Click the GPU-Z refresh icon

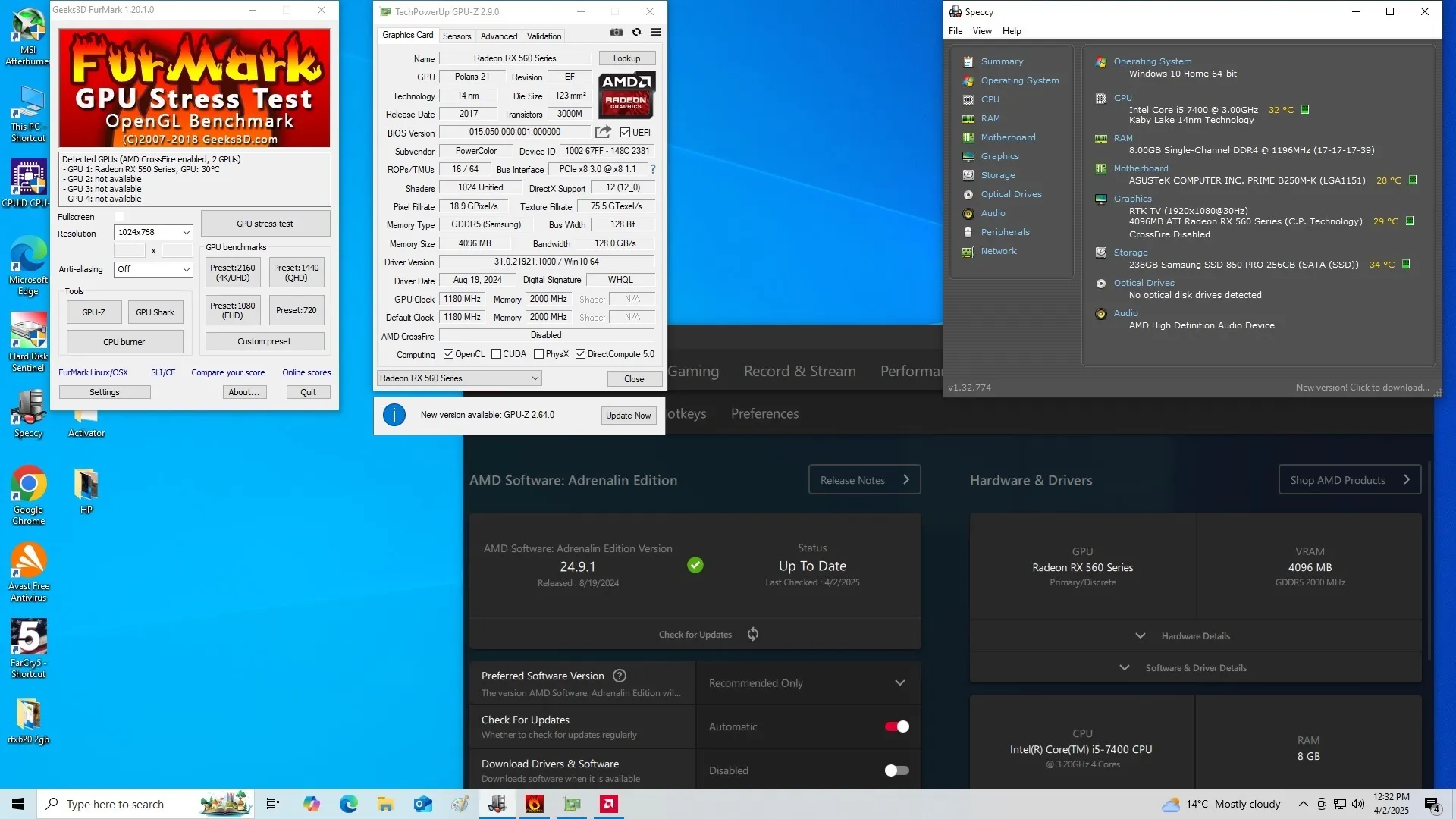click(636, 33)
